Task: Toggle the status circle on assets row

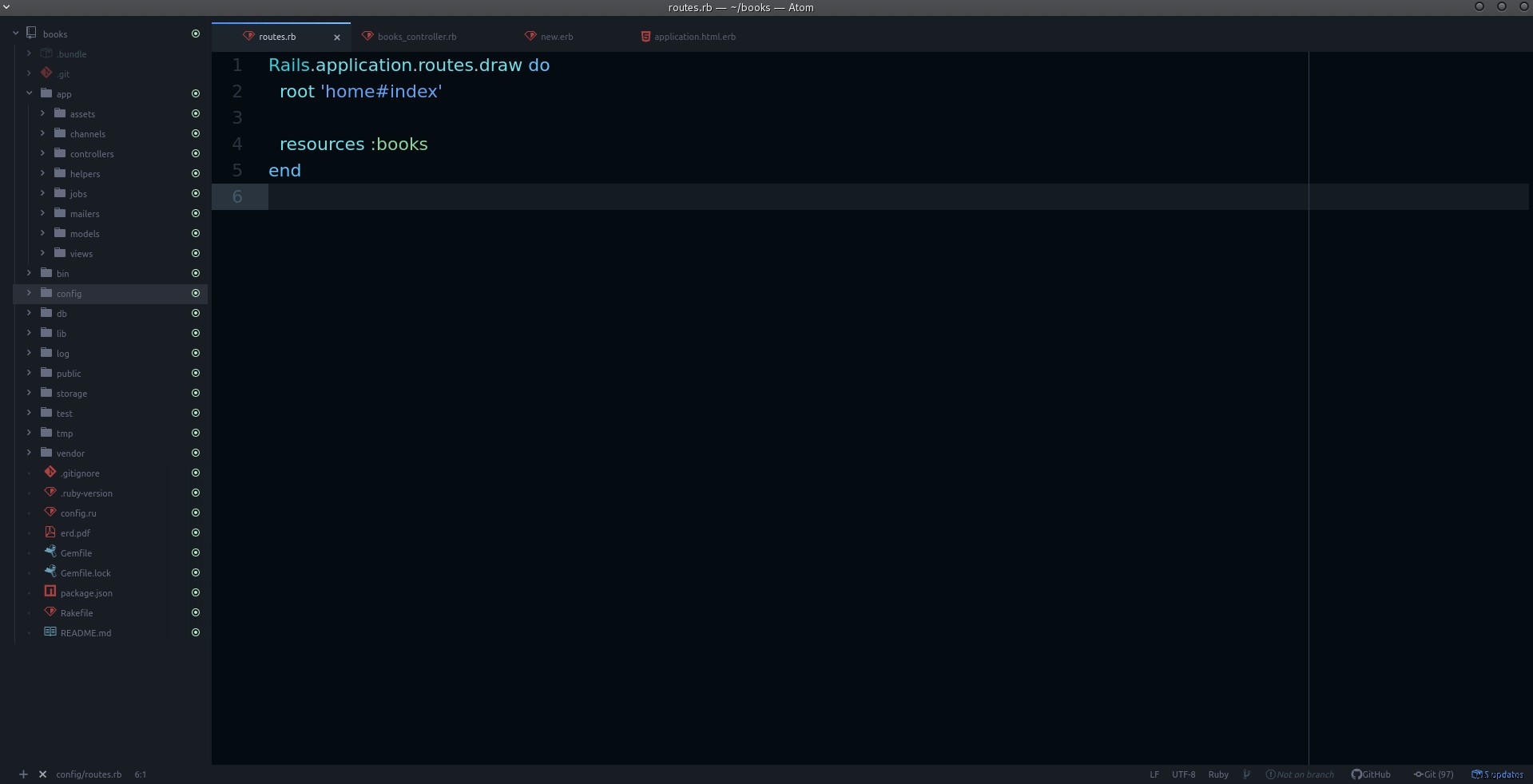Action: coord(196,113)
